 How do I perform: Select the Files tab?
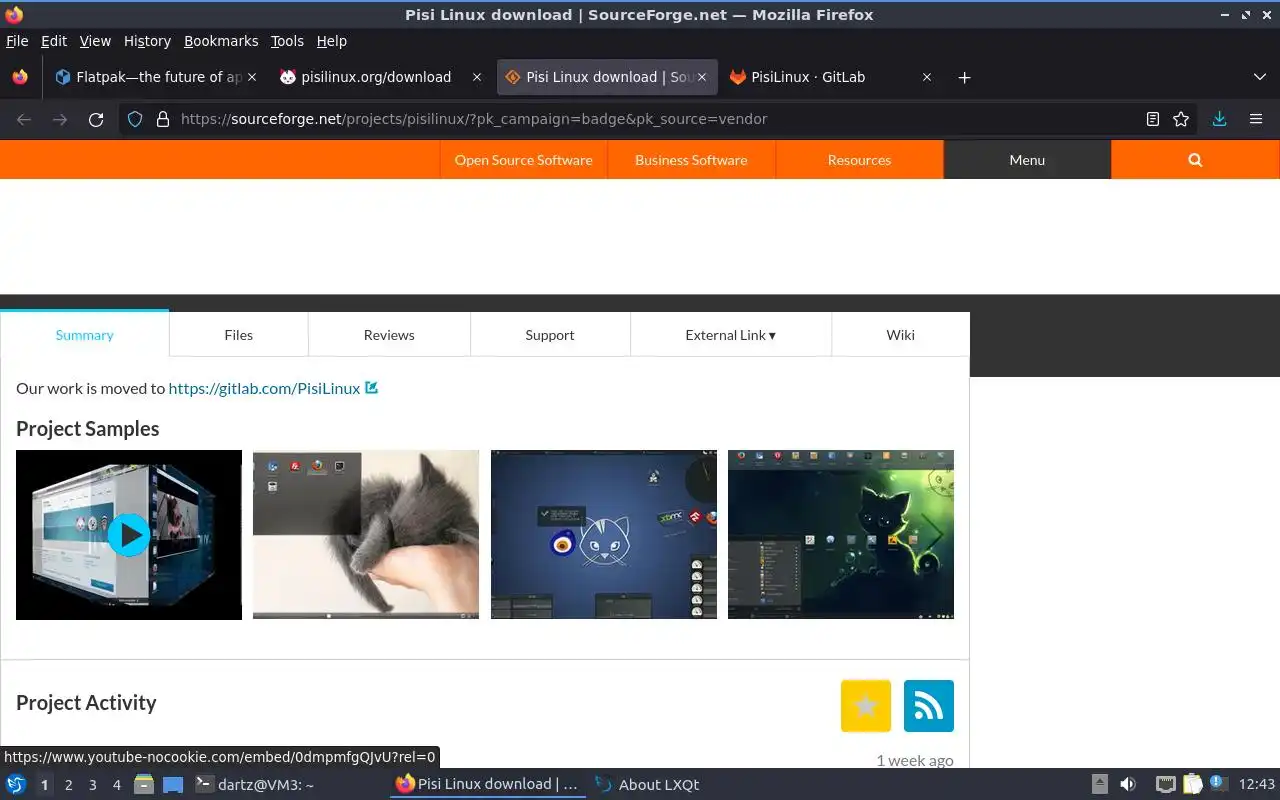pyautogui.click(x=239, y=335)
